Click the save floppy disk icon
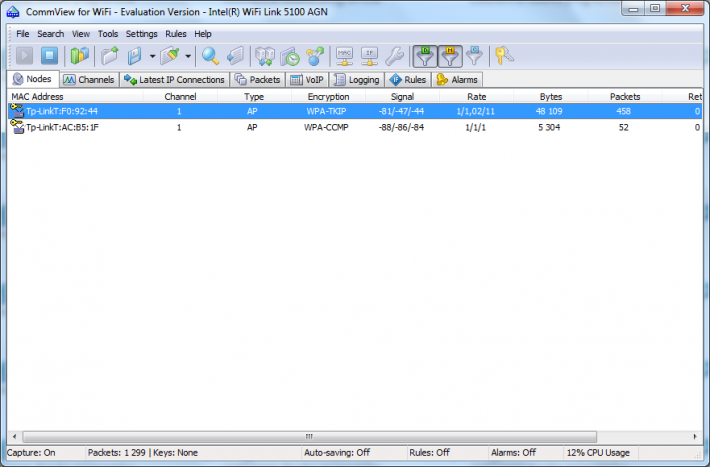This screenshot has height=467, width=710. pos(135,56)
